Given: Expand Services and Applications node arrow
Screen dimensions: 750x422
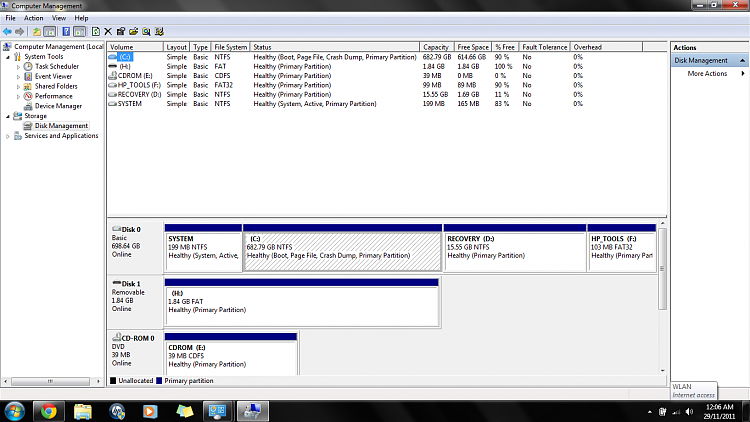Looking at the screenshot, I should coord(8,136).
